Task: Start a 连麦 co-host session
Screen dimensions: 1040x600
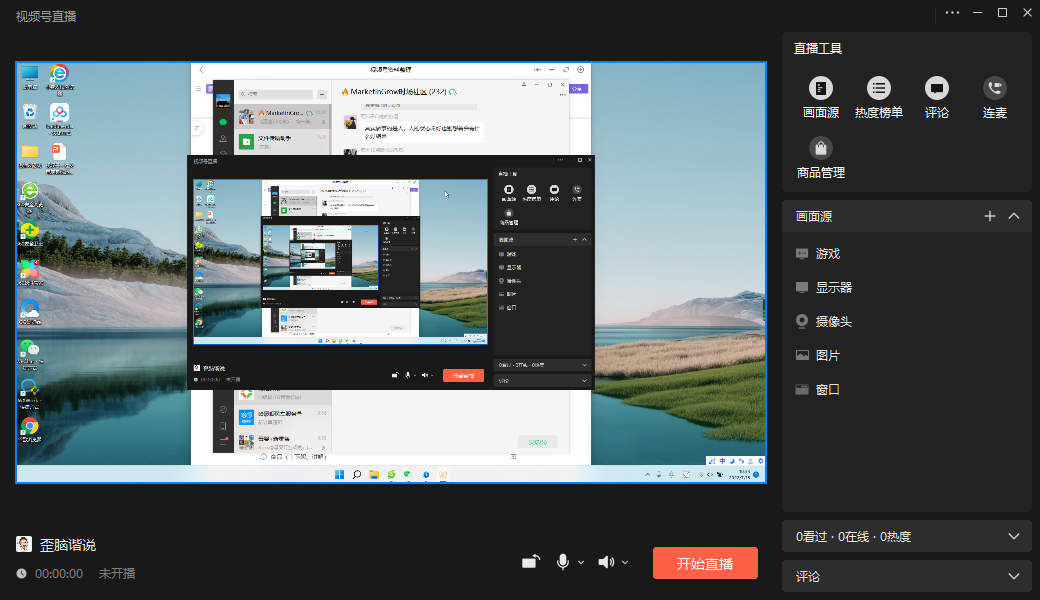Action: [x=994, y=88]
